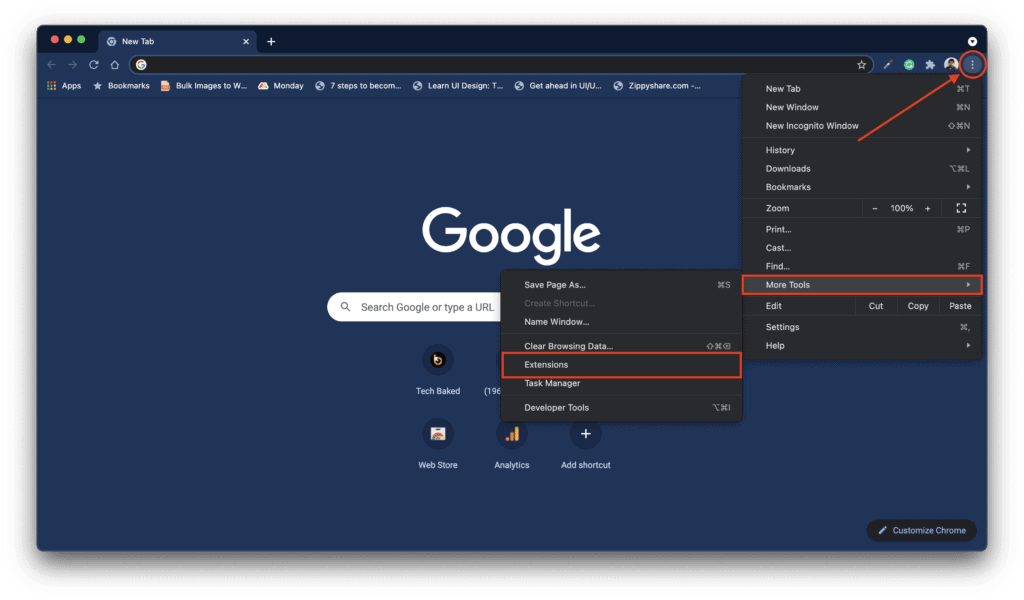The width and height of the screenshot is (1024, 600).
Task: Open the profile avatar icon
Action: (x=951, y=64)
